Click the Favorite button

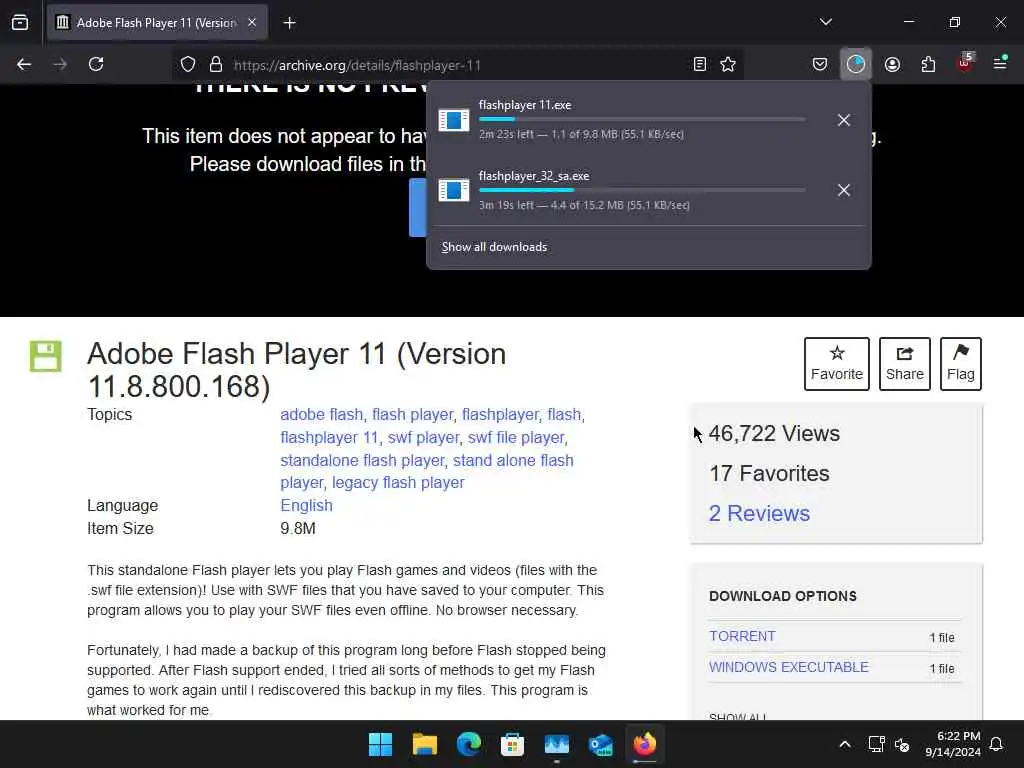point(837,364)
